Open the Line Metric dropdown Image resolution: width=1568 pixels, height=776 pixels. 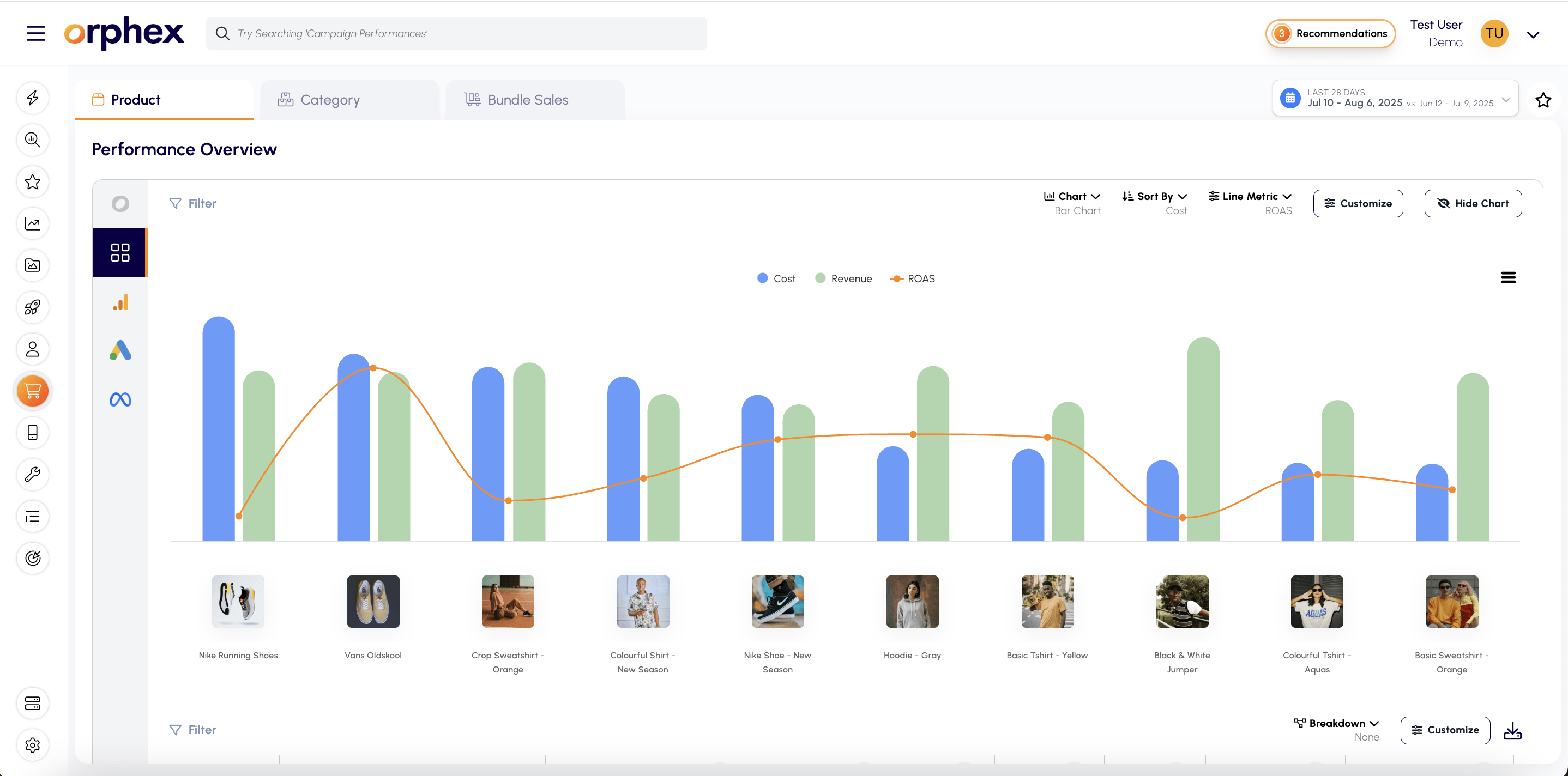(x=1250, y=197)
